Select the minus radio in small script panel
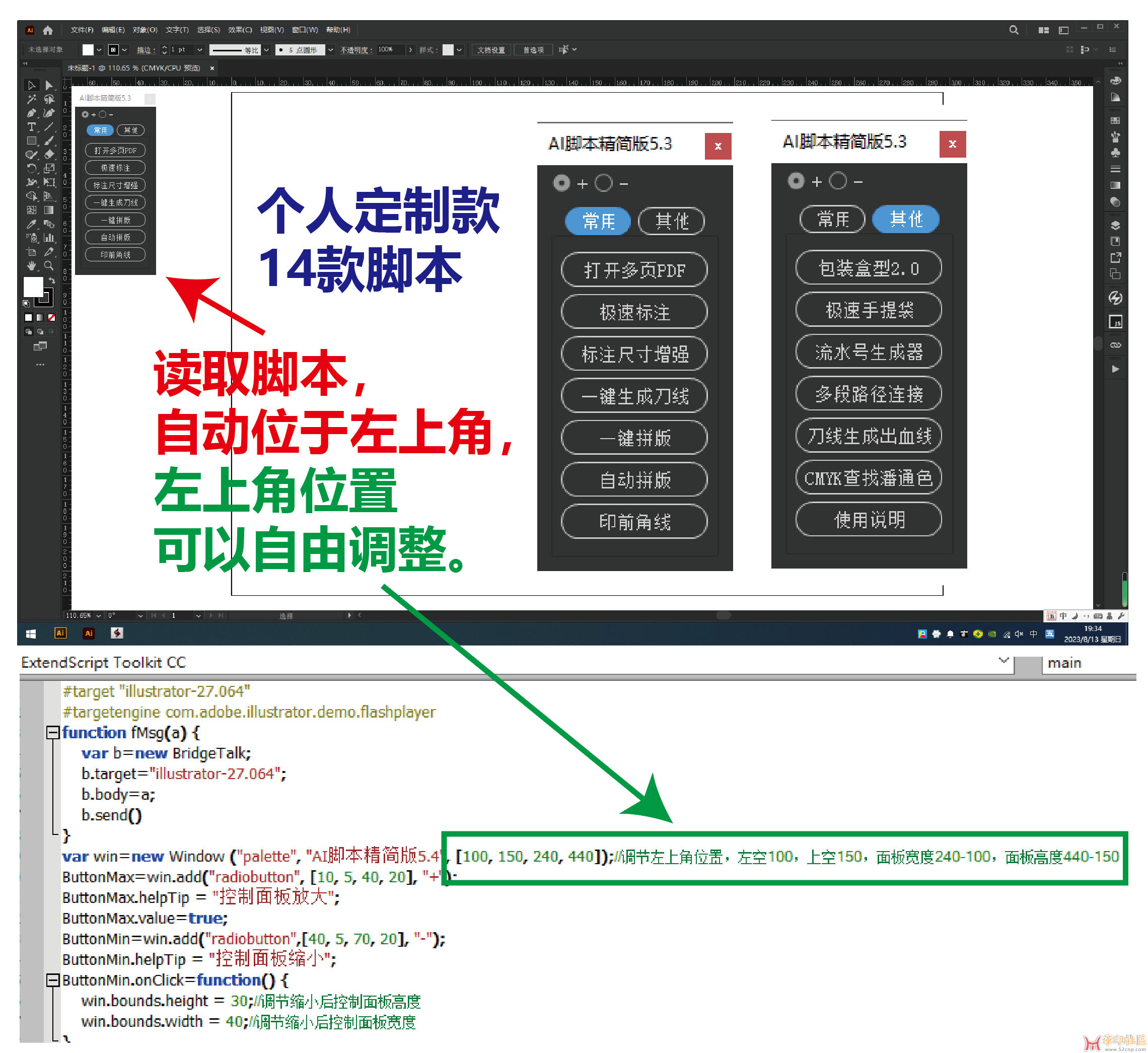The width and height of the screenshot is (1148, 1053). click(x=103, y=114)
